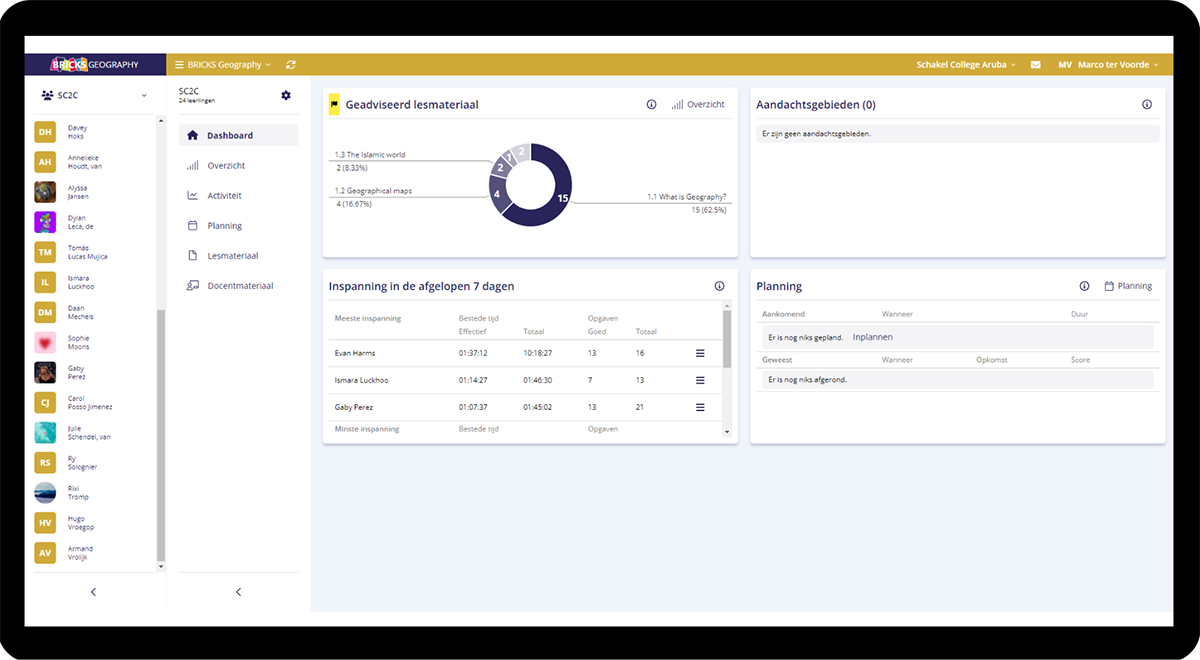
Task: Click the Overzicht link in lesmateriaal panel
Action: (x=698, y=104)
